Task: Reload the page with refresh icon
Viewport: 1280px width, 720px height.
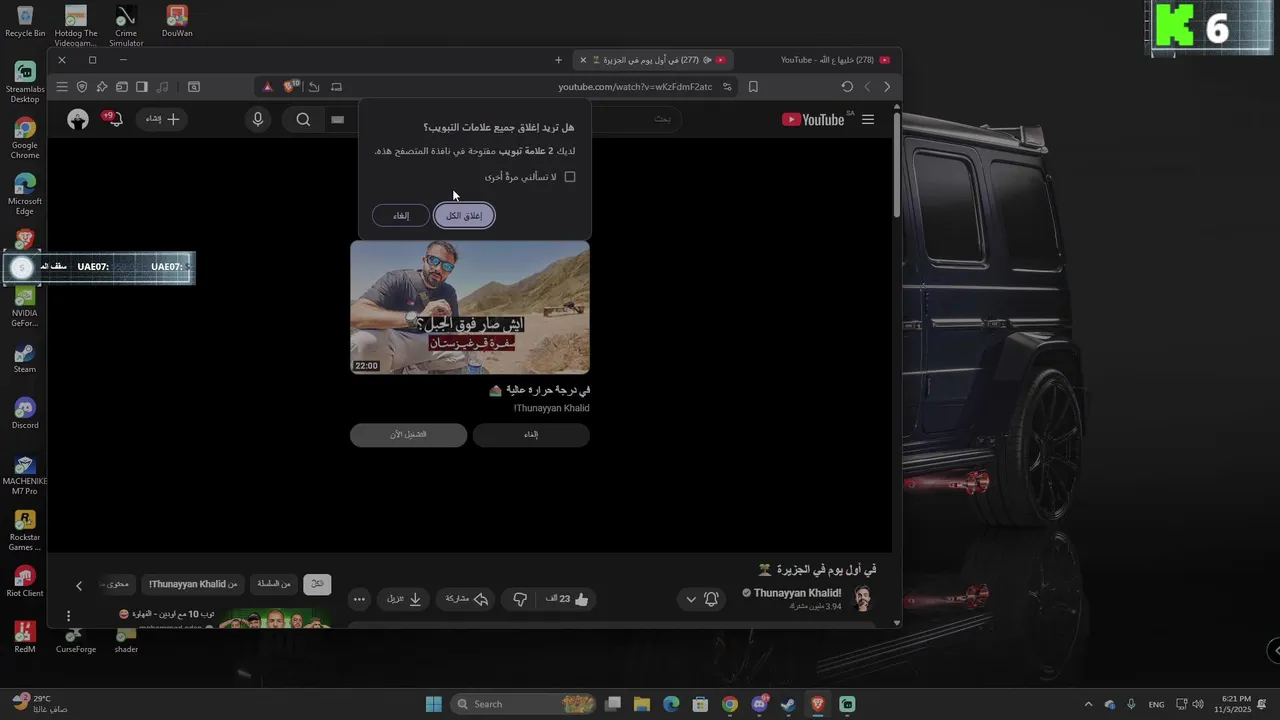Action: (x=847, y=87)
